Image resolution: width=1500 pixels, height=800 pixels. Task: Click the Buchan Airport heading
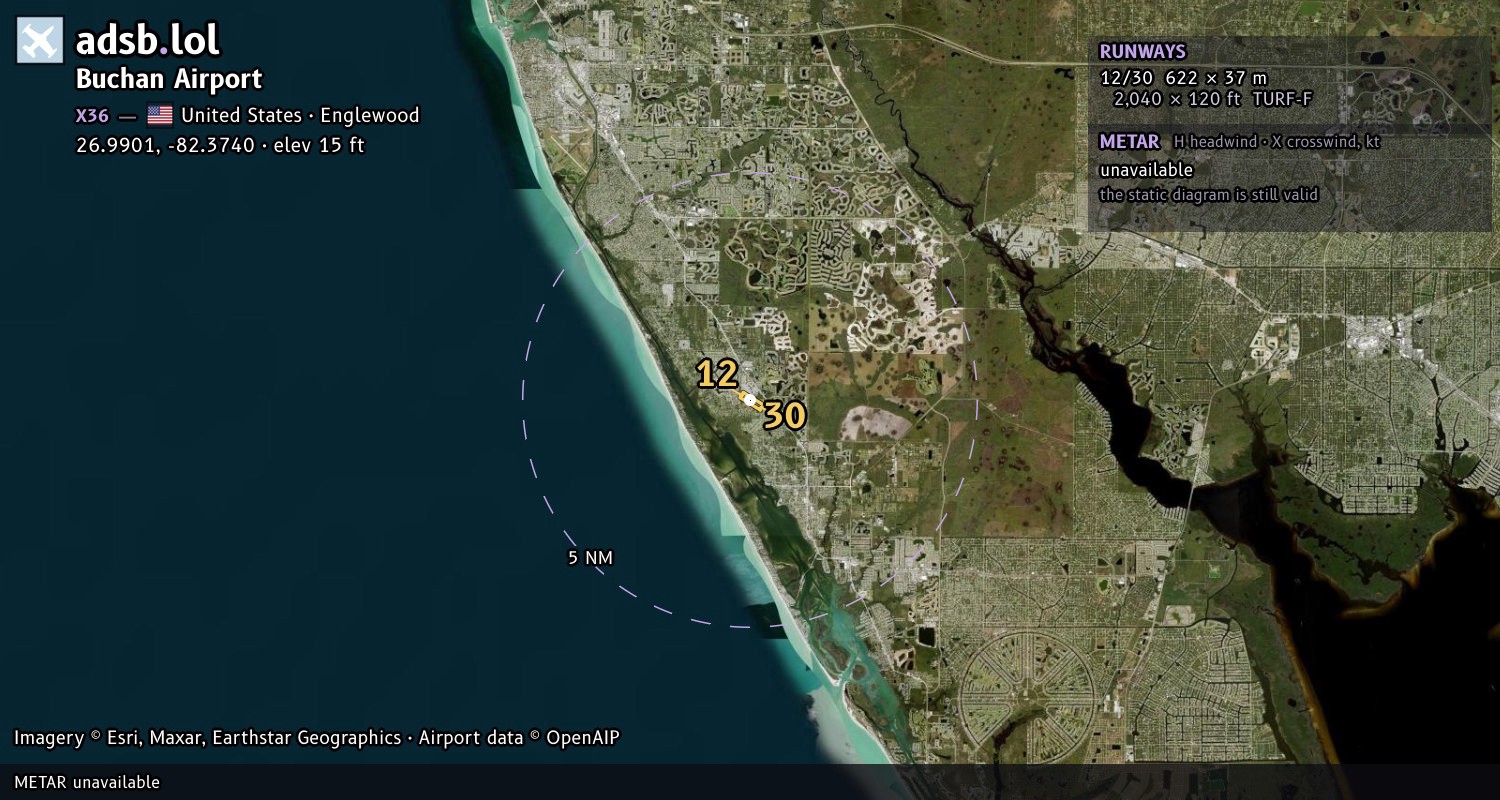169,79
